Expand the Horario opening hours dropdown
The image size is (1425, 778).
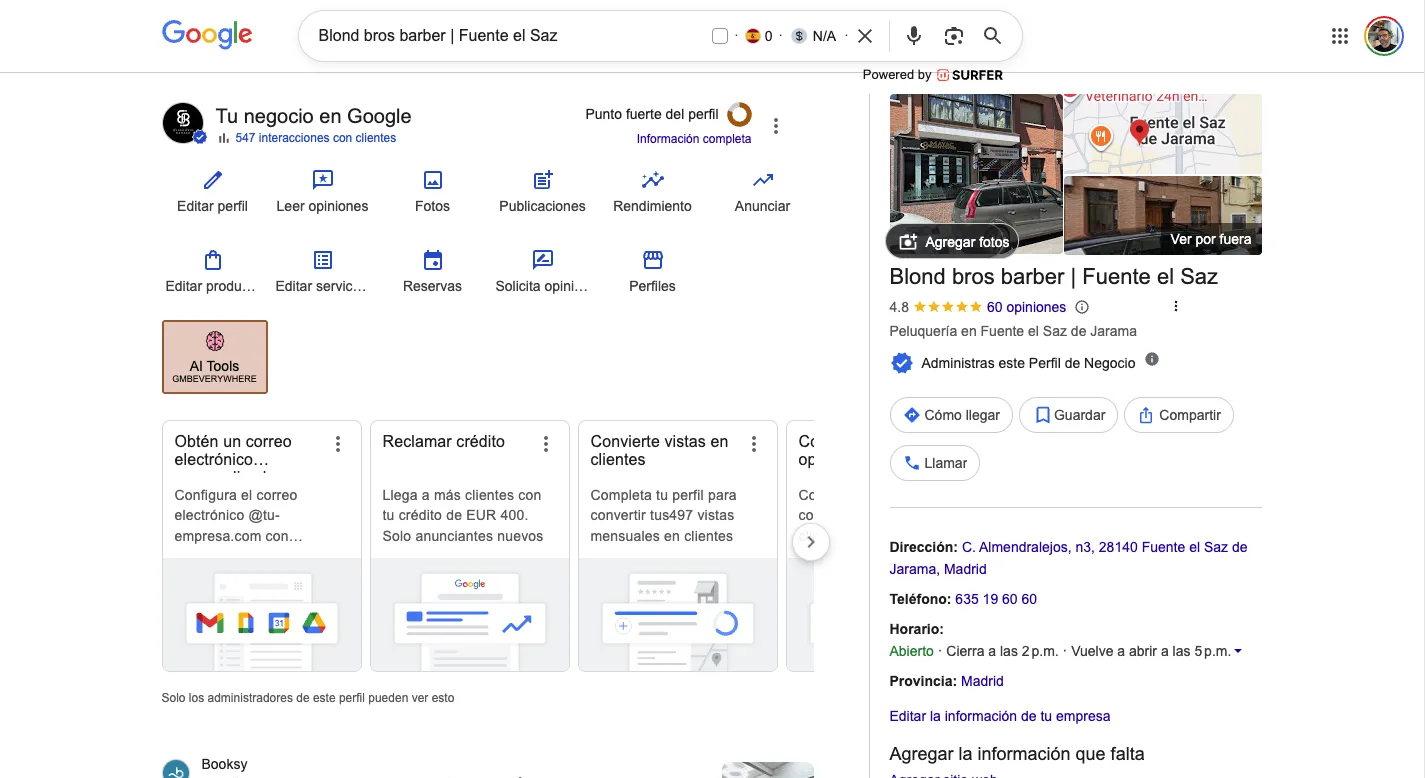pyautogui.click(x=1238, y=652)
